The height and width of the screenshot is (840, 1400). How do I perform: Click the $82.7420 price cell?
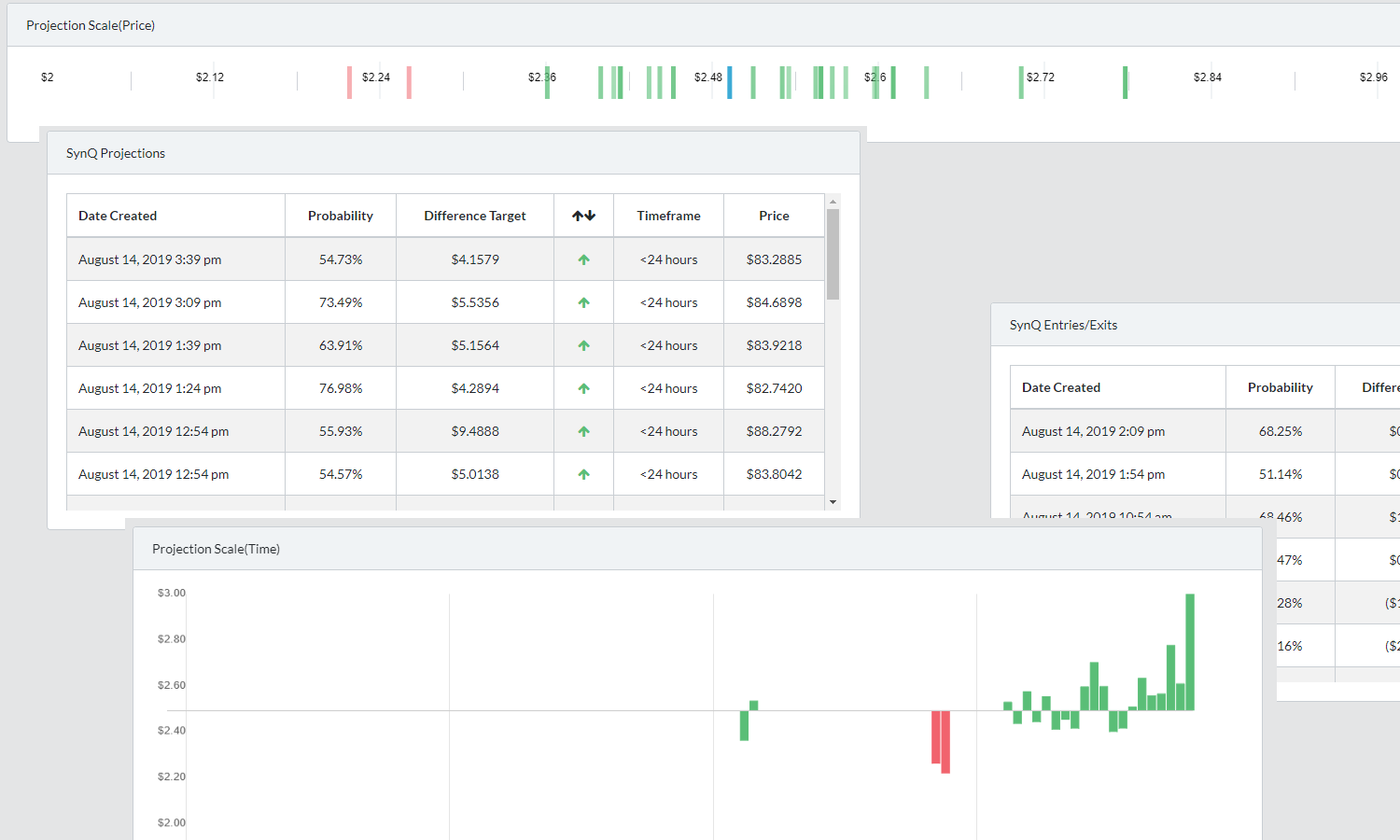[774, 388]
